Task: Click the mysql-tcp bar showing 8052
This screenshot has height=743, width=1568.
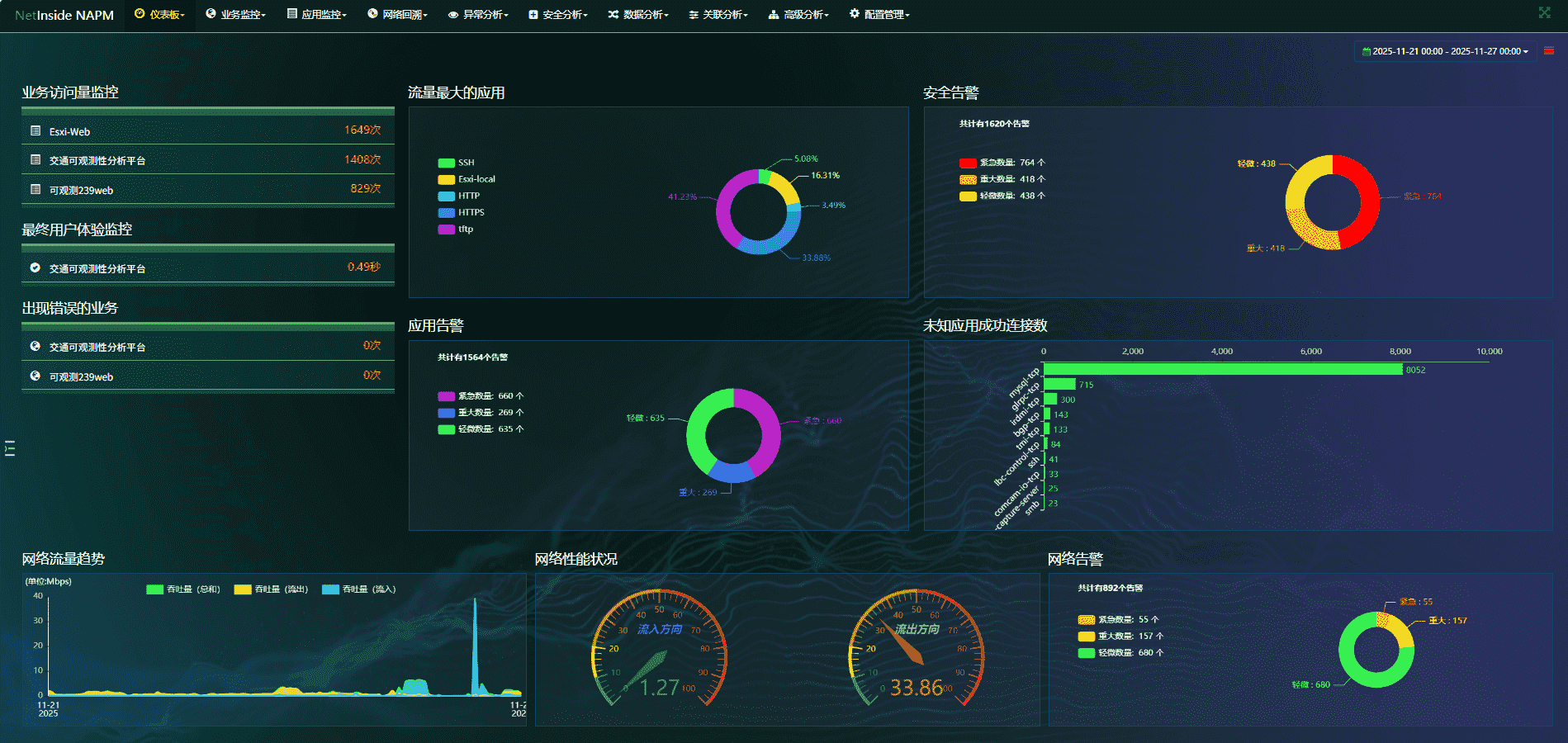Action: (1222, 369)
